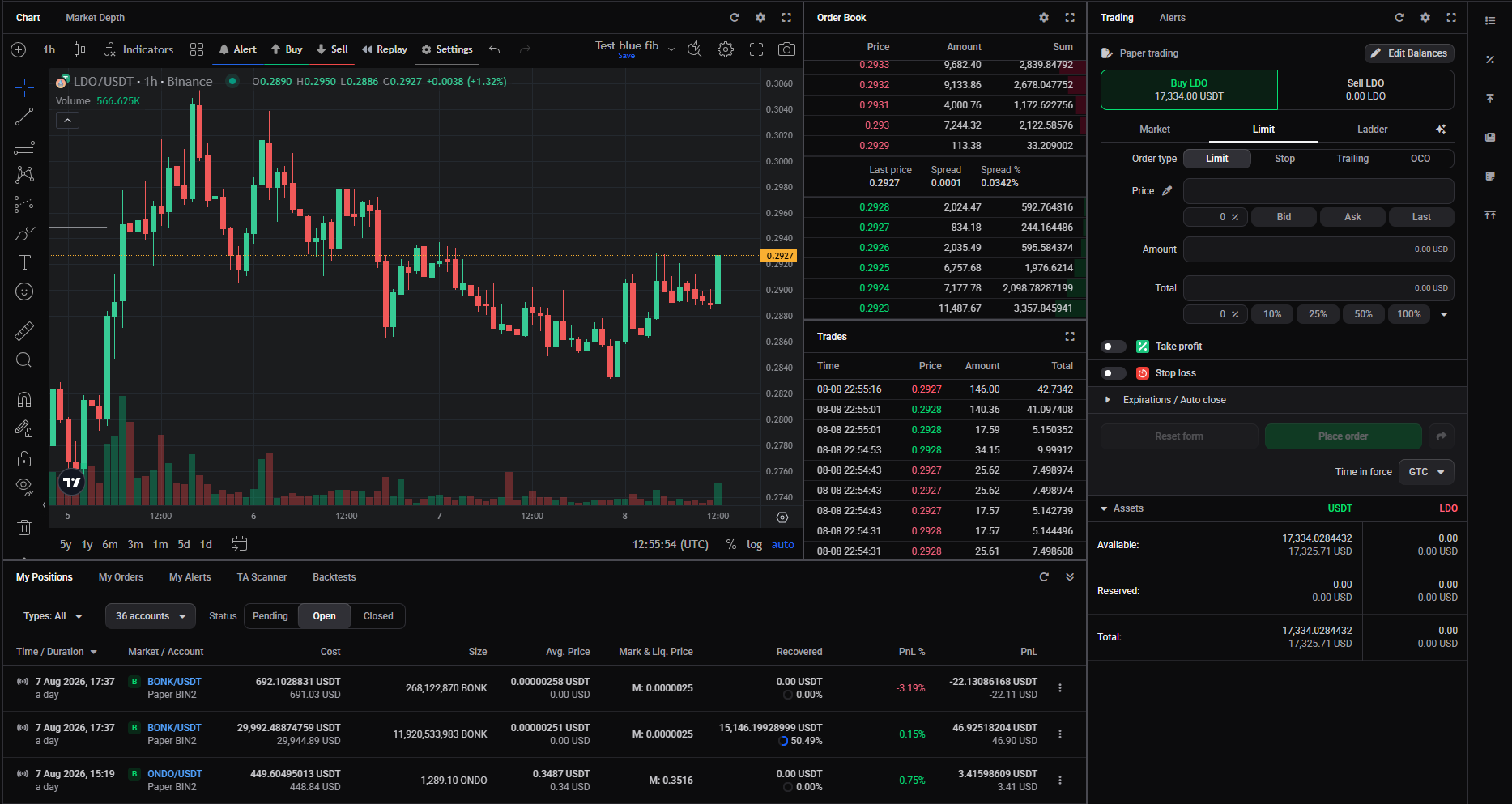
Task: Click the pencil icon beside Price
Action: pos(1167,191)
